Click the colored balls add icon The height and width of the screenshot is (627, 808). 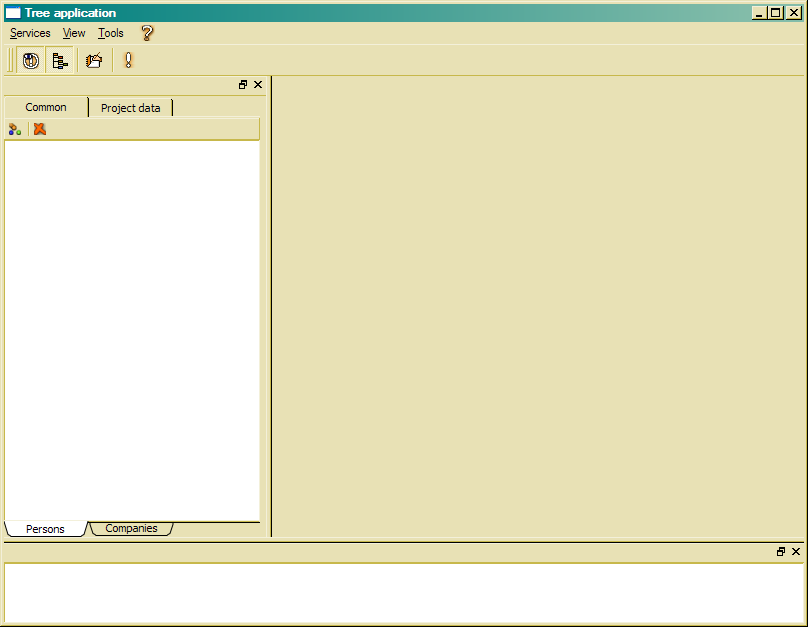15,129
